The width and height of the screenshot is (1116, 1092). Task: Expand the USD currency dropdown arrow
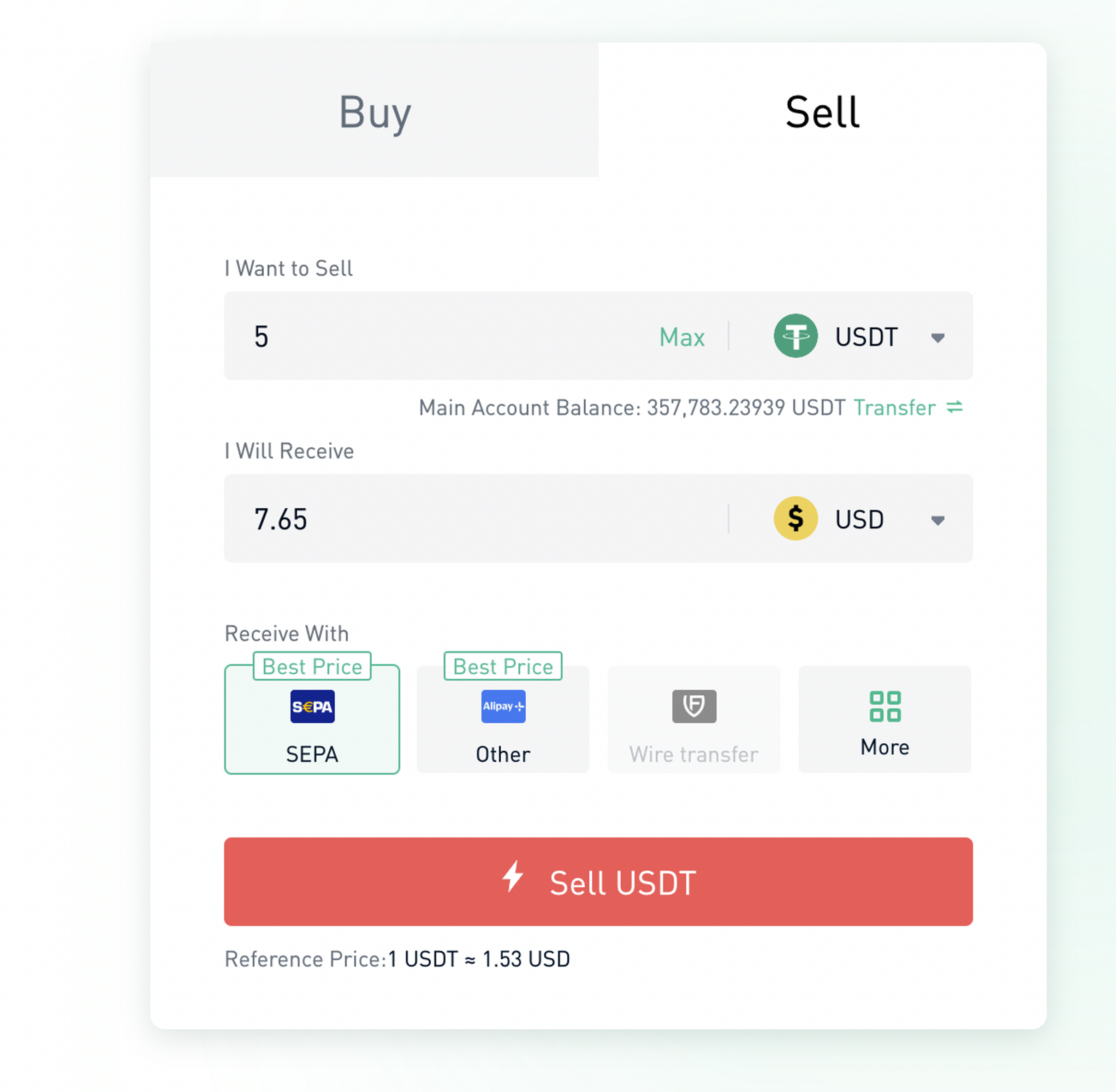coord(938,520)
